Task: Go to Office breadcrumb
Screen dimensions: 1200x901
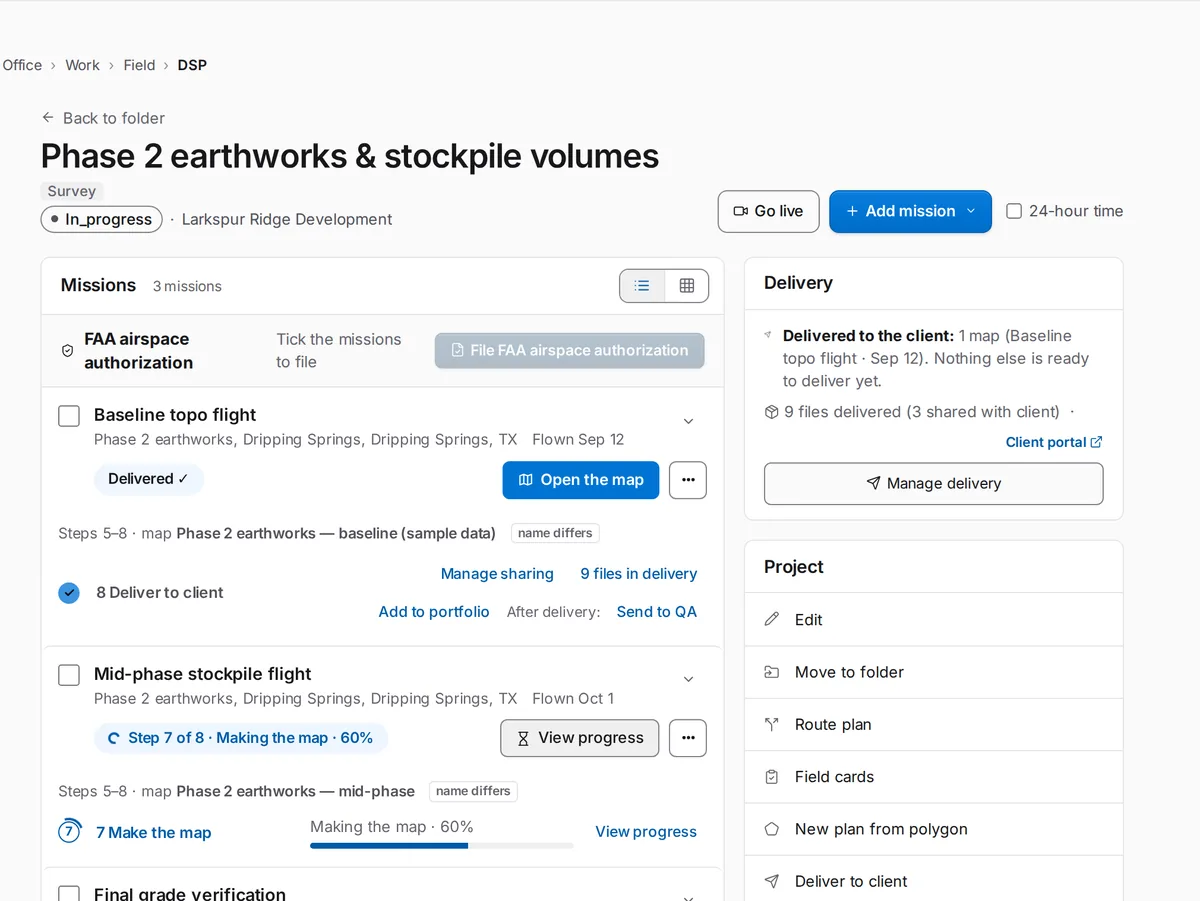Action: coord(22,65)
